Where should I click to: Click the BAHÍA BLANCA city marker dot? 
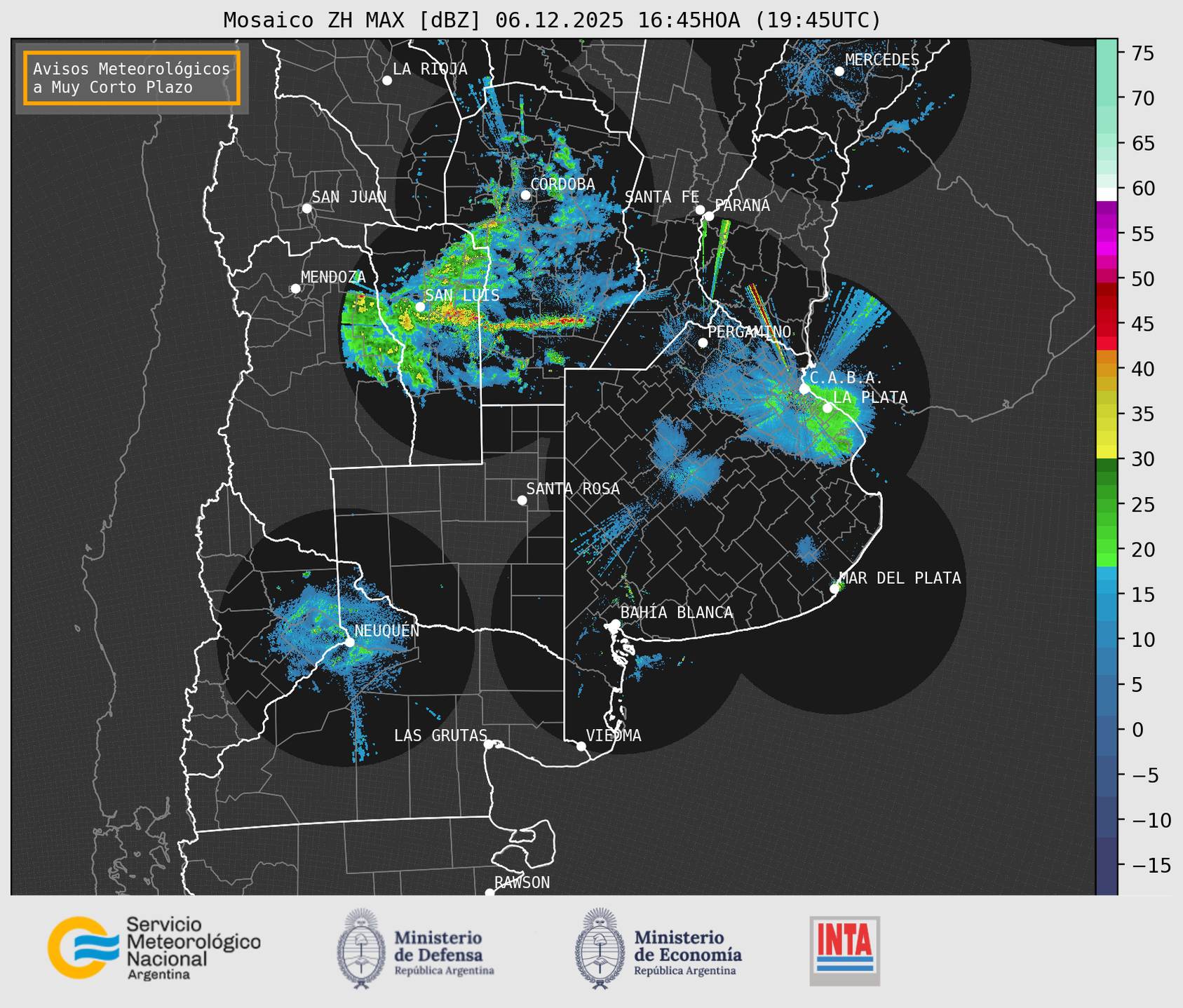coord(615,624)
